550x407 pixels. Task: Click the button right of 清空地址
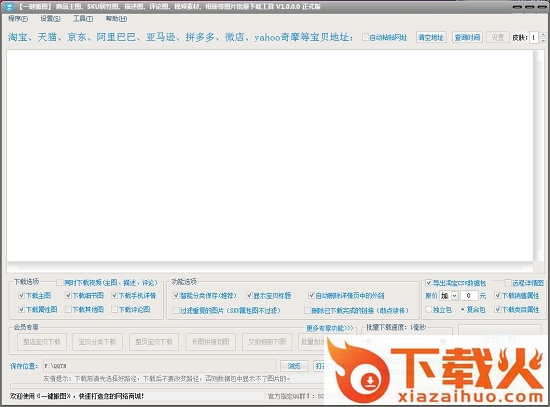[468, 37]
